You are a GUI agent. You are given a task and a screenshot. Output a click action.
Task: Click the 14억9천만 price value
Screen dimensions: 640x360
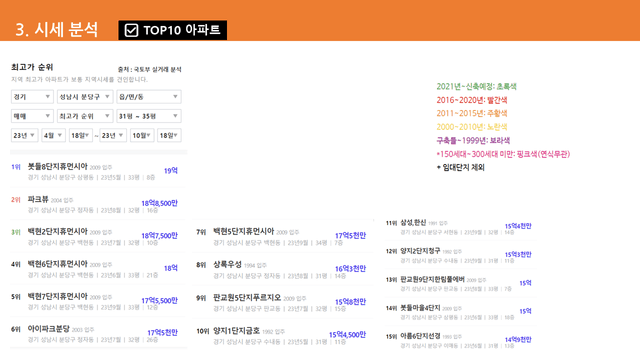(x=518, y=340)
